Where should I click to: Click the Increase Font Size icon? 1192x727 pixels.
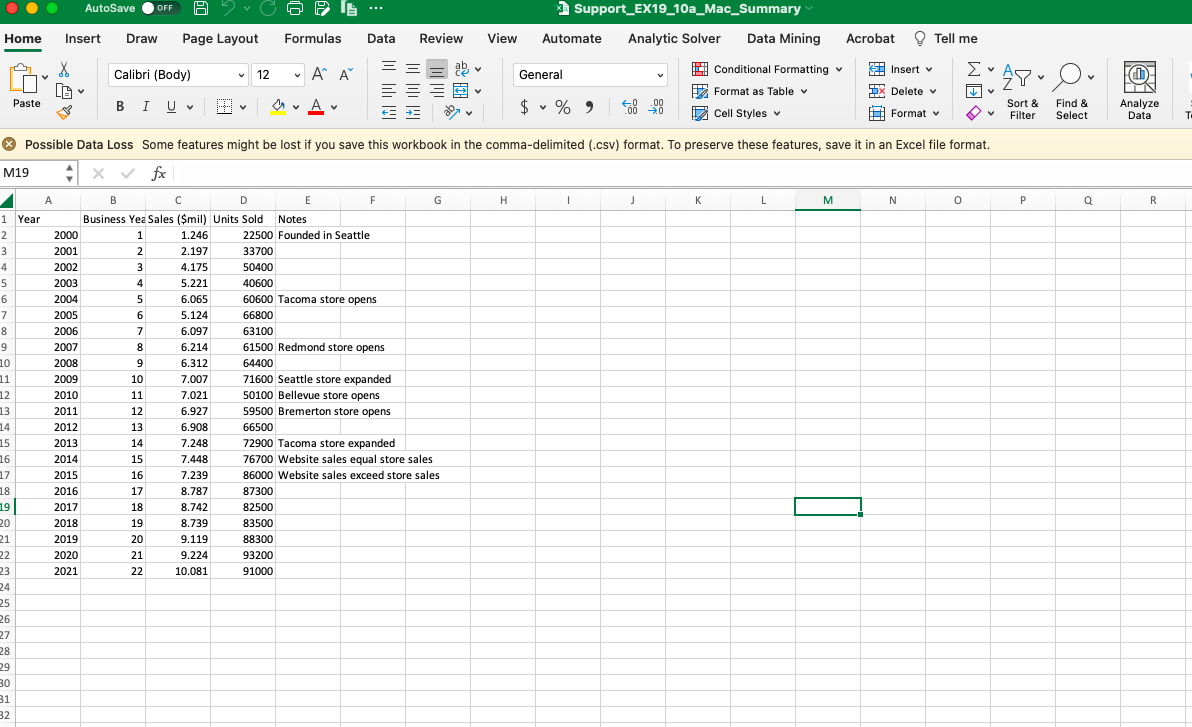tap(318, 75)
